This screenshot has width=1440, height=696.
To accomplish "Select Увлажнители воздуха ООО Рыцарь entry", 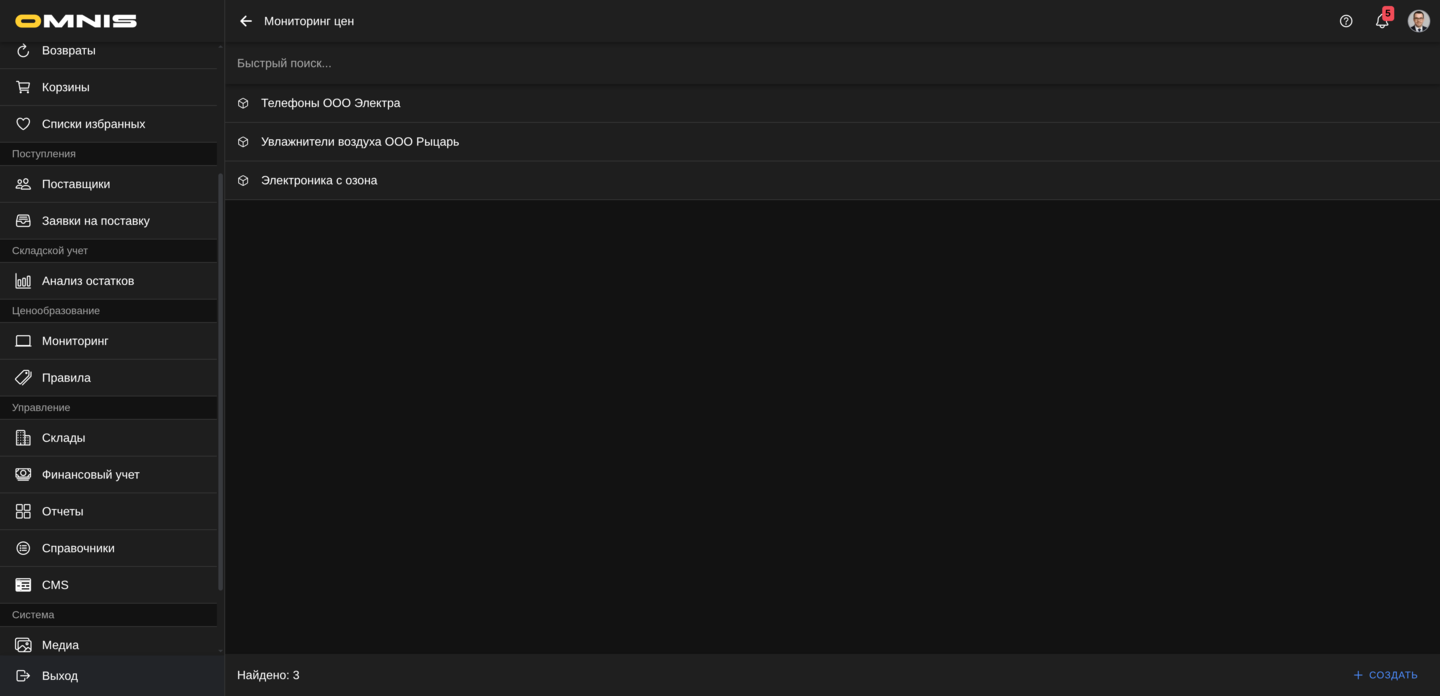I will point(360,142).
